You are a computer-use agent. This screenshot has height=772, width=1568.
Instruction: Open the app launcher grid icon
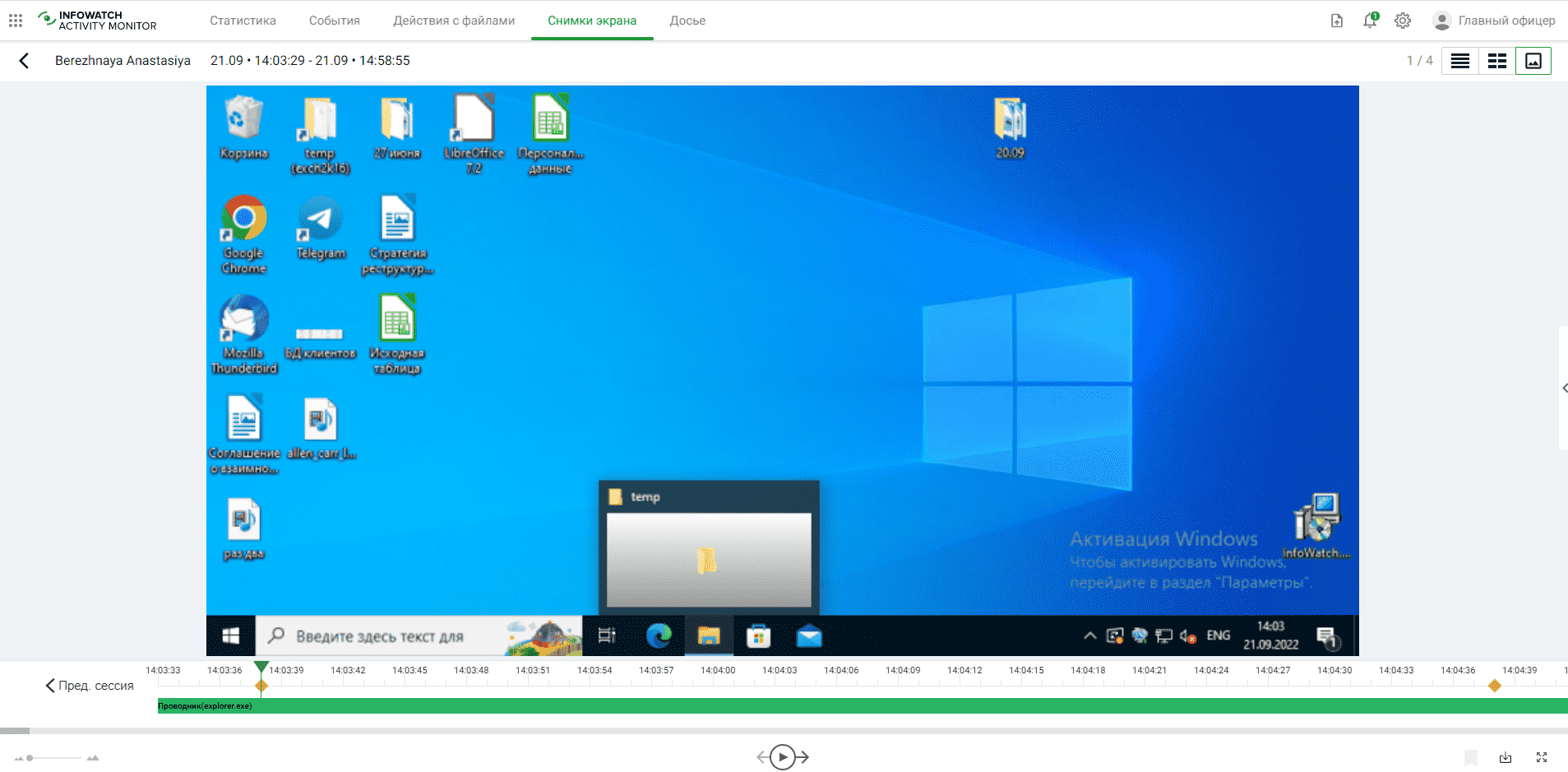(16, 21)
